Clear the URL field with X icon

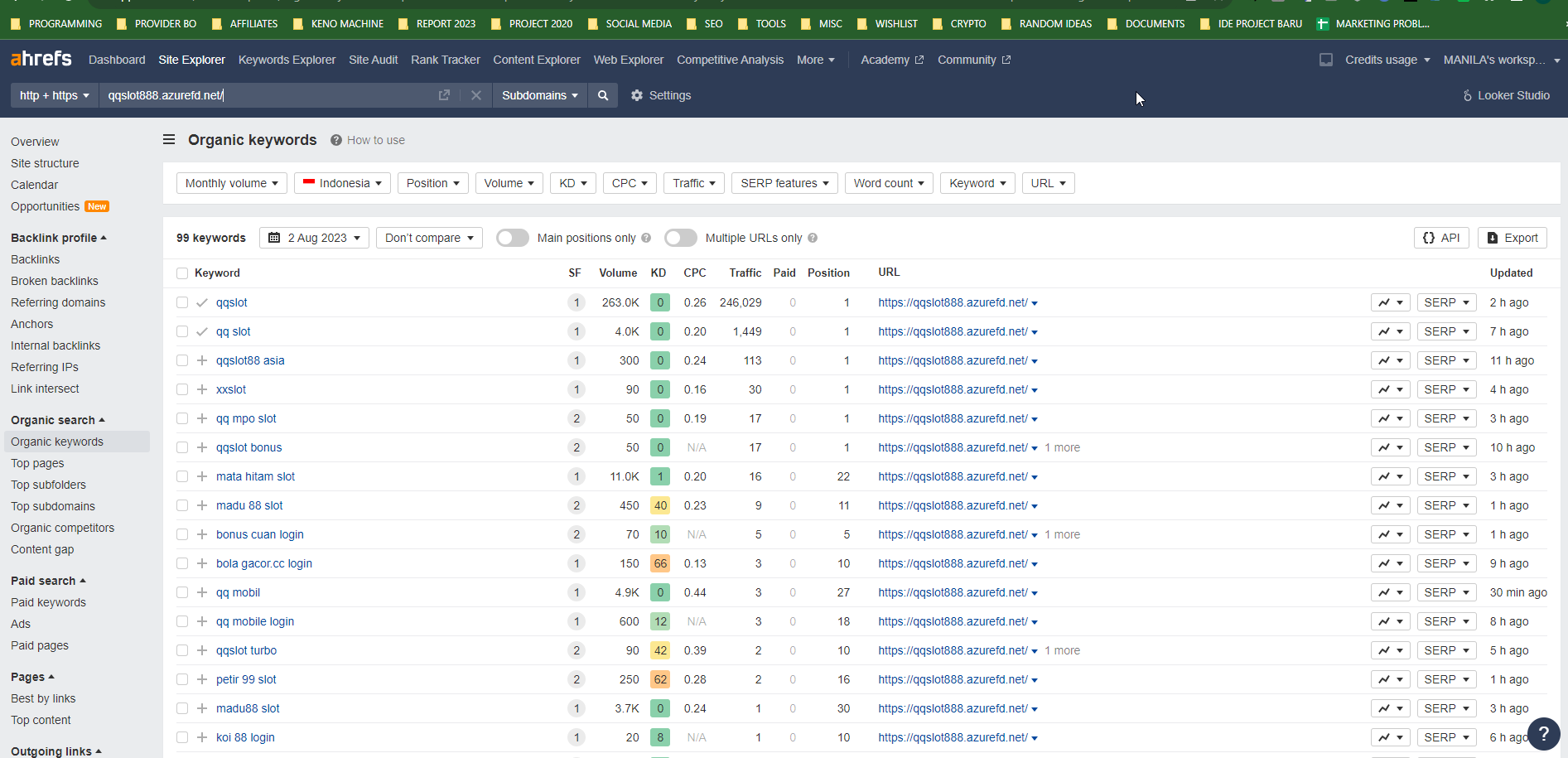click(x=476, y=95)
